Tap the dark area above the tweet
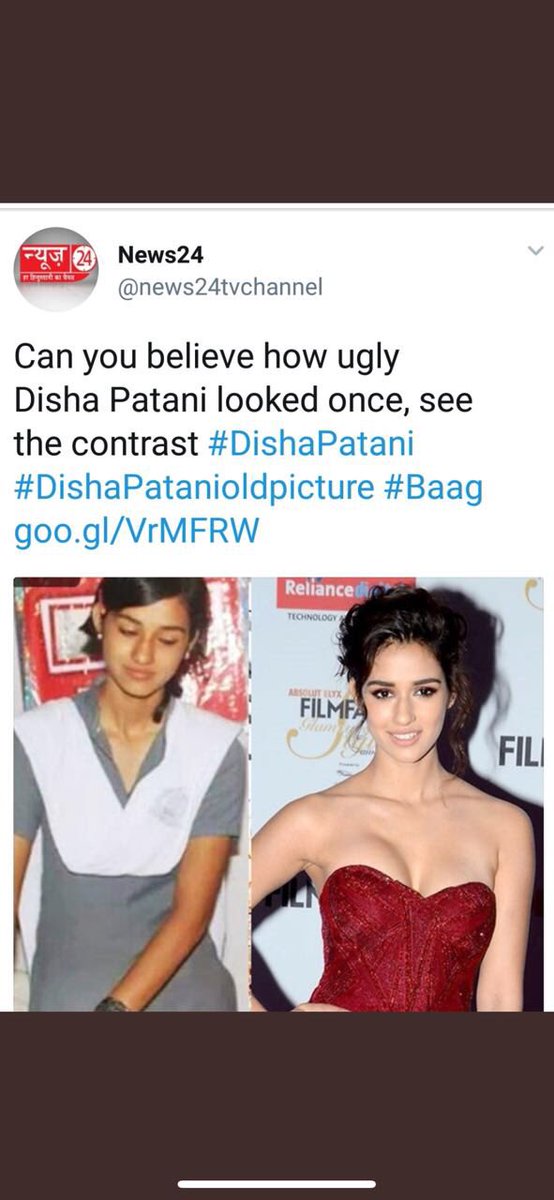This screenshot has width=554, height=1200. pyautogui.click(x=277, y=100)
